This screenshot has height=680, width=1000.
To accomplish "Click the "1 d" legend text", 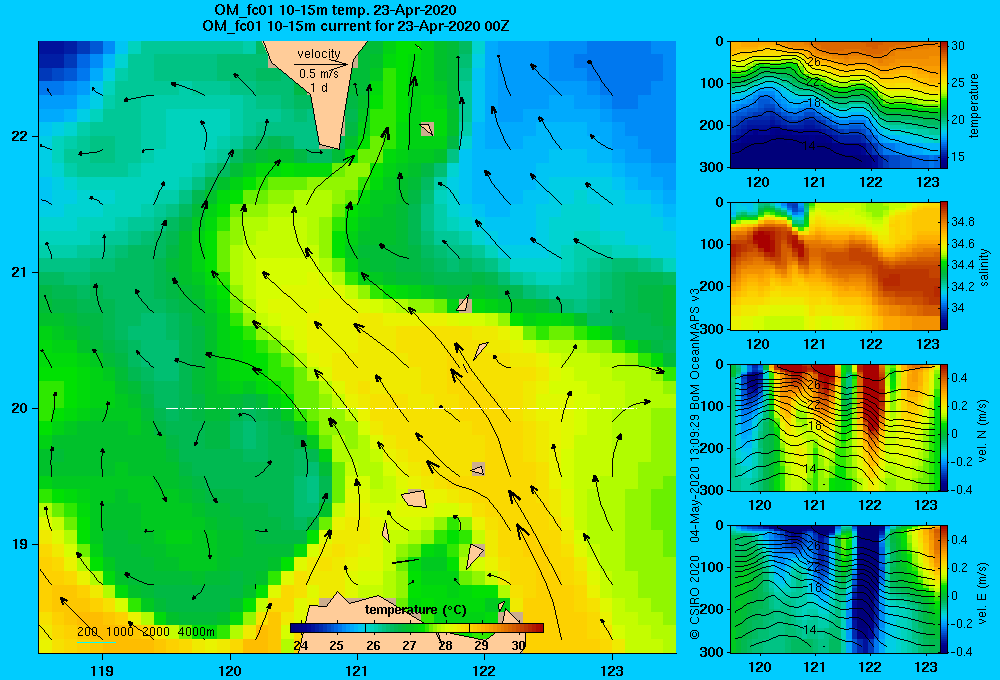I will pyautogui.click(x=319, y=87).
